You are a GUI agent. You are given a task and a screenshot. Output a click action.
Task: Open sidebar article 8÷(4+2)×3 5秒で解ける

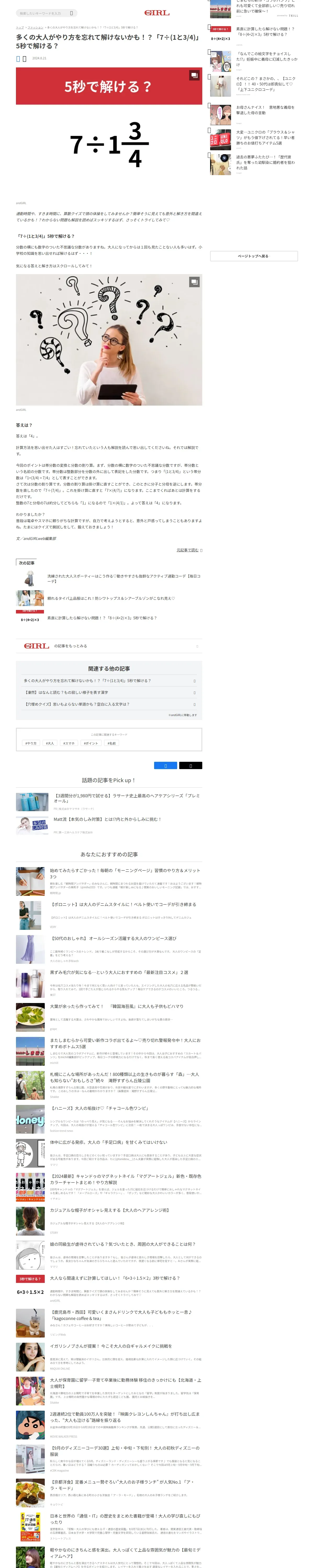pyautogui.click(x=265, y=32)
